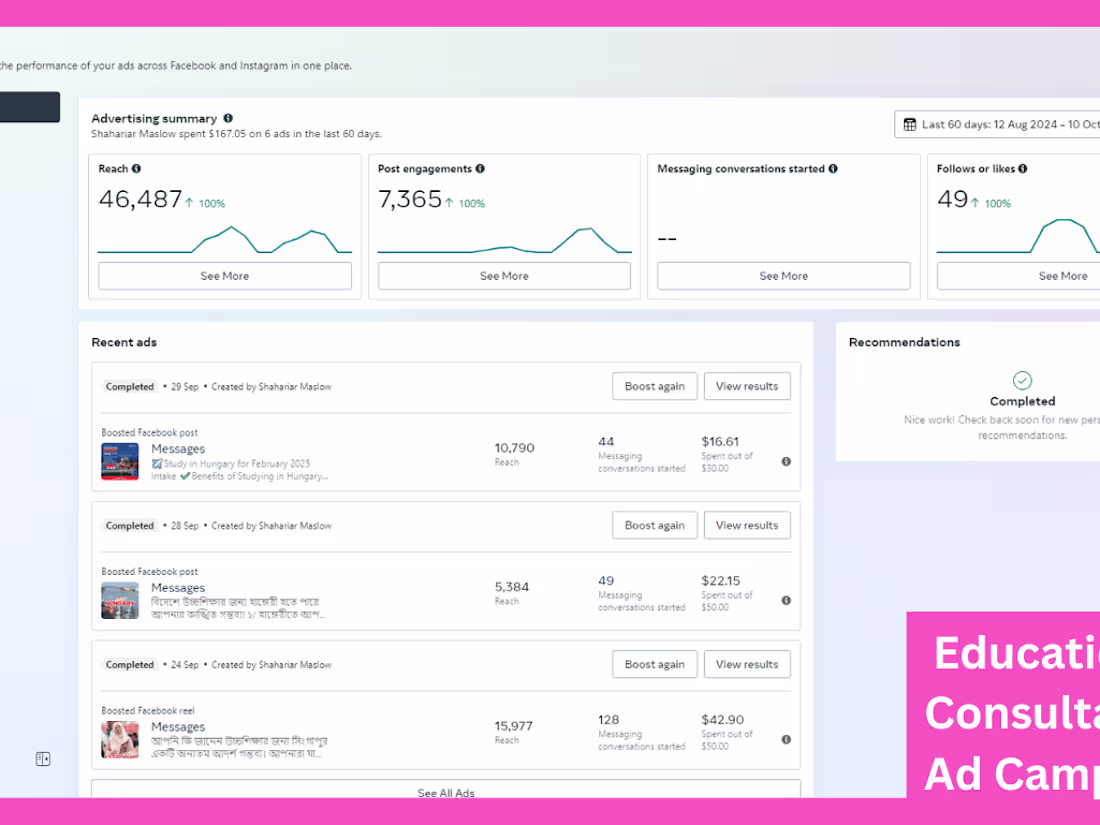The width and height of the screenshot is (1100, 825).
Task: Click the See All Ads button
Action: [445, 792]
